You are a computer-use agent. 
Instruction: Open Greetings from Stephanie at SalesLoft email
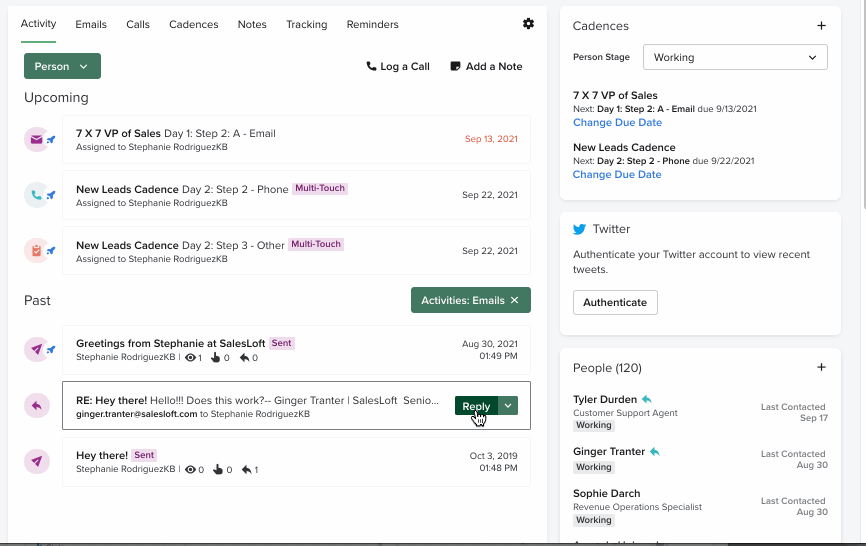click(x=297, y=350)
